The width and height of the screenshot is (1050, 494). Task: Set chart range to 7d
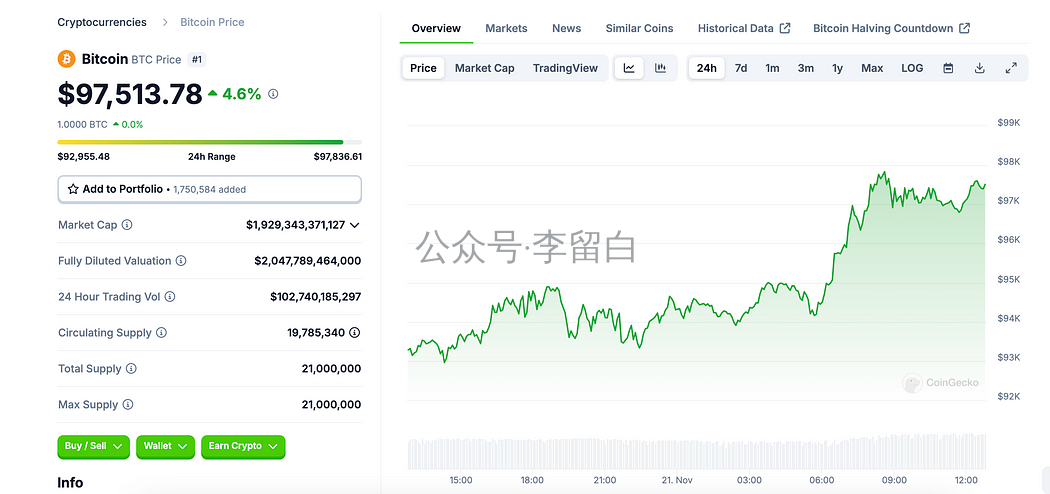741,68
